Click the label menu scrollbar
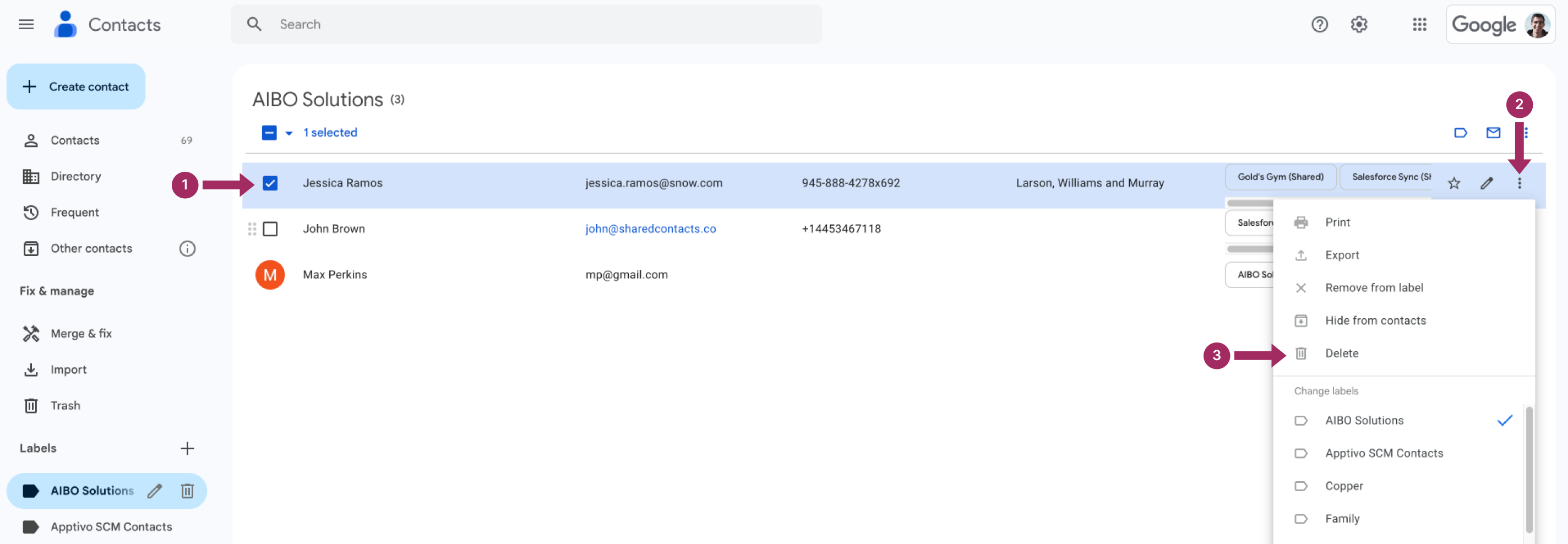1568x544 pixels. 1528,470
